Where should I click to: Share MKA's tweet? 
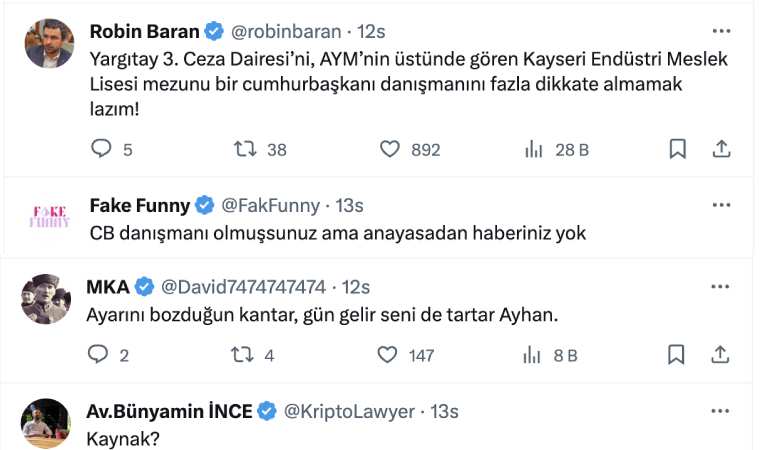[x=721, y=354]
